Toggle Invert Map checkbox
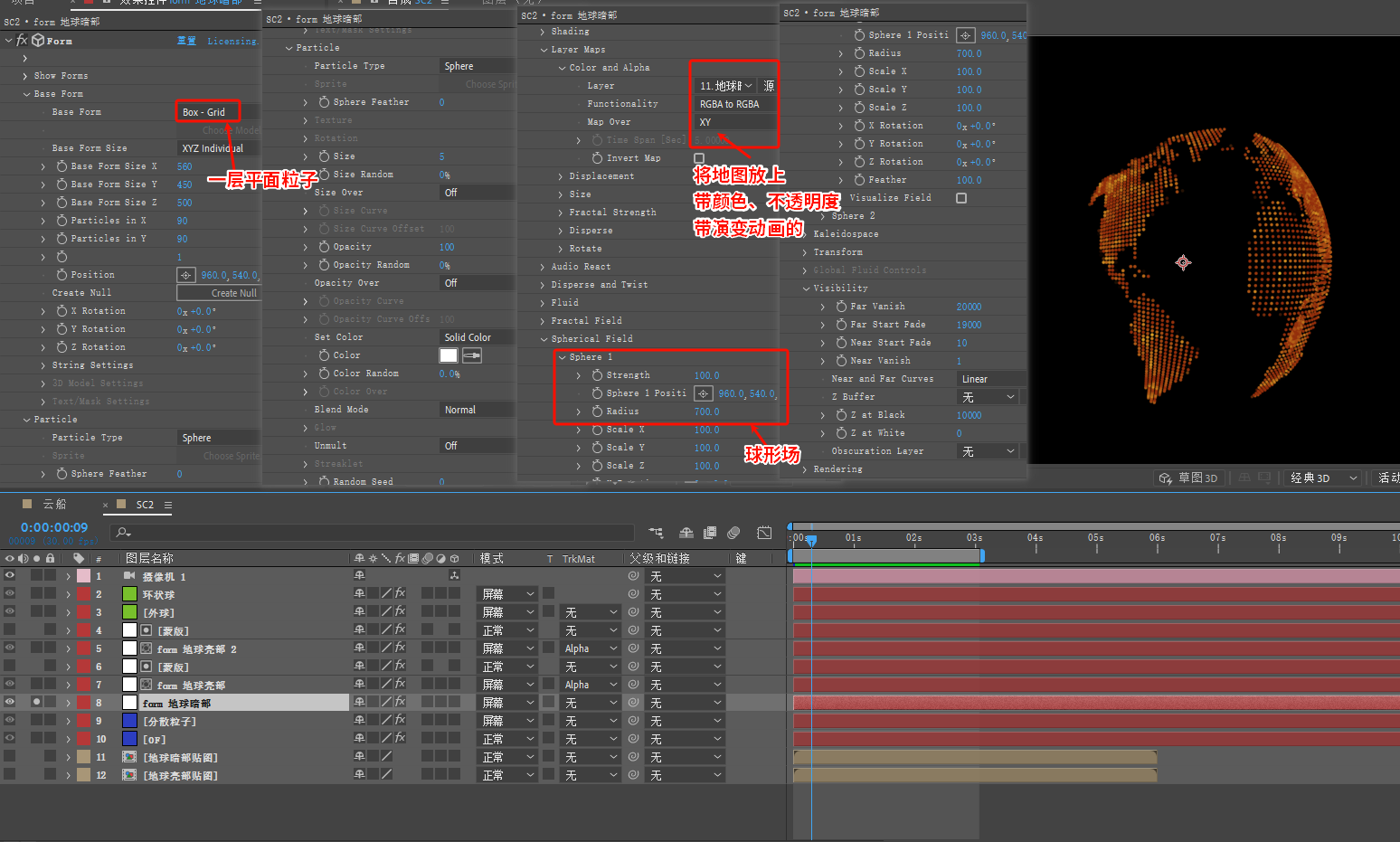1400x842 pixels. tap(699, 158)
